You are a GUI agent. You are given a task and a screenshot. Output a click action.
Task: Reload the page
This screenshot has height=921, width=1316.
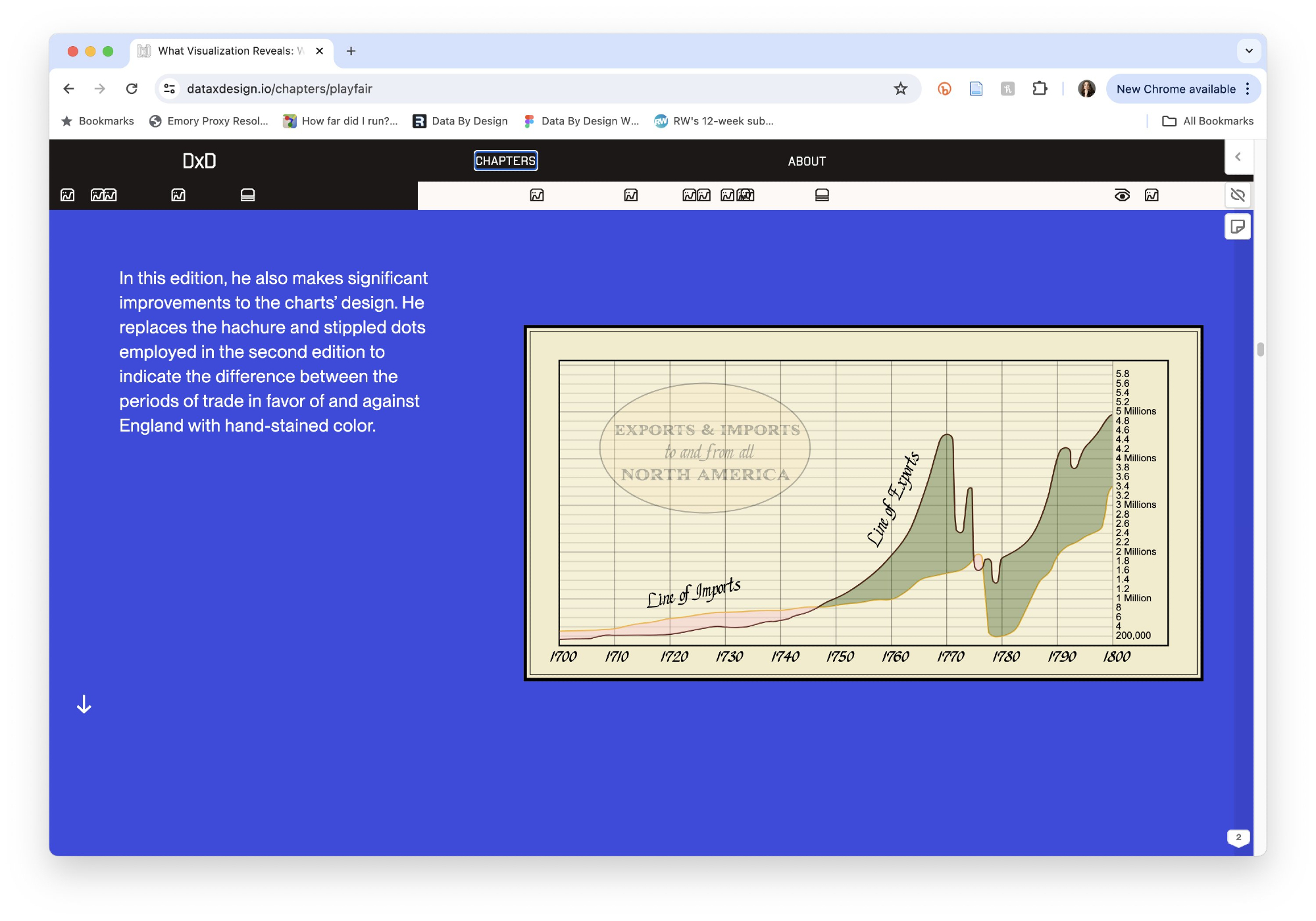(x=132, y=89)
